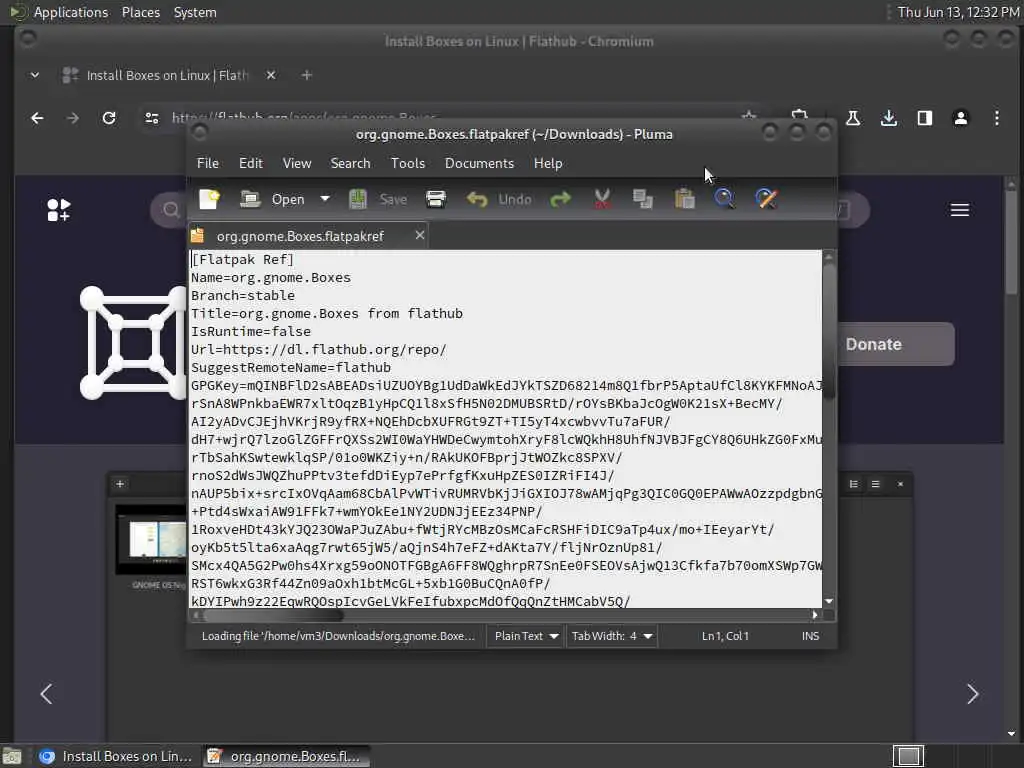Viewport: 1024px width, 768px height.
Task: Click the vertical scrollbar down arrow in Pluma
Action: click(x=829, y=601)
